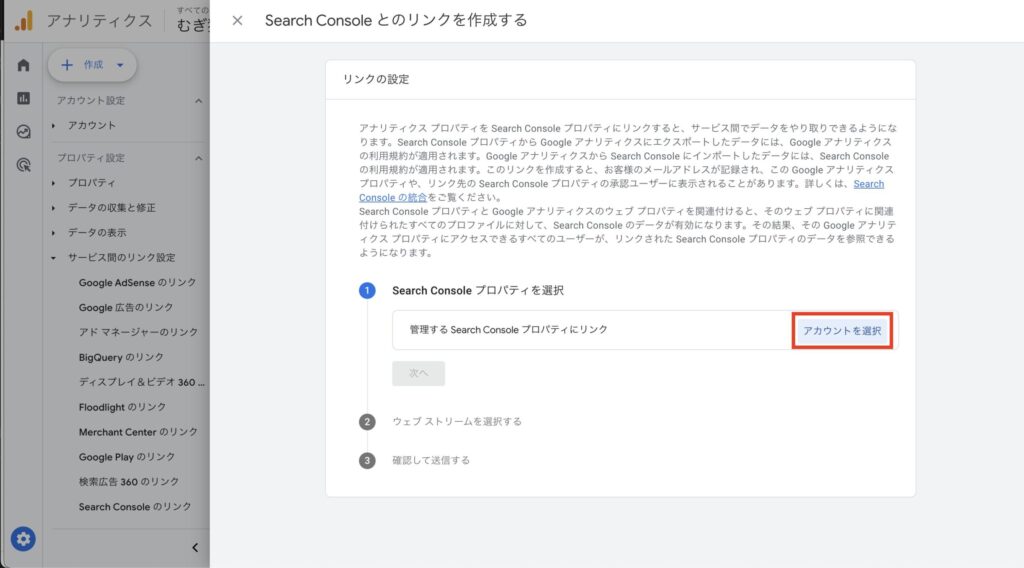Click the 管理する Search Console プロパティにリンク row
This screenshot has height=568, width=1024.
pos(645,330)
